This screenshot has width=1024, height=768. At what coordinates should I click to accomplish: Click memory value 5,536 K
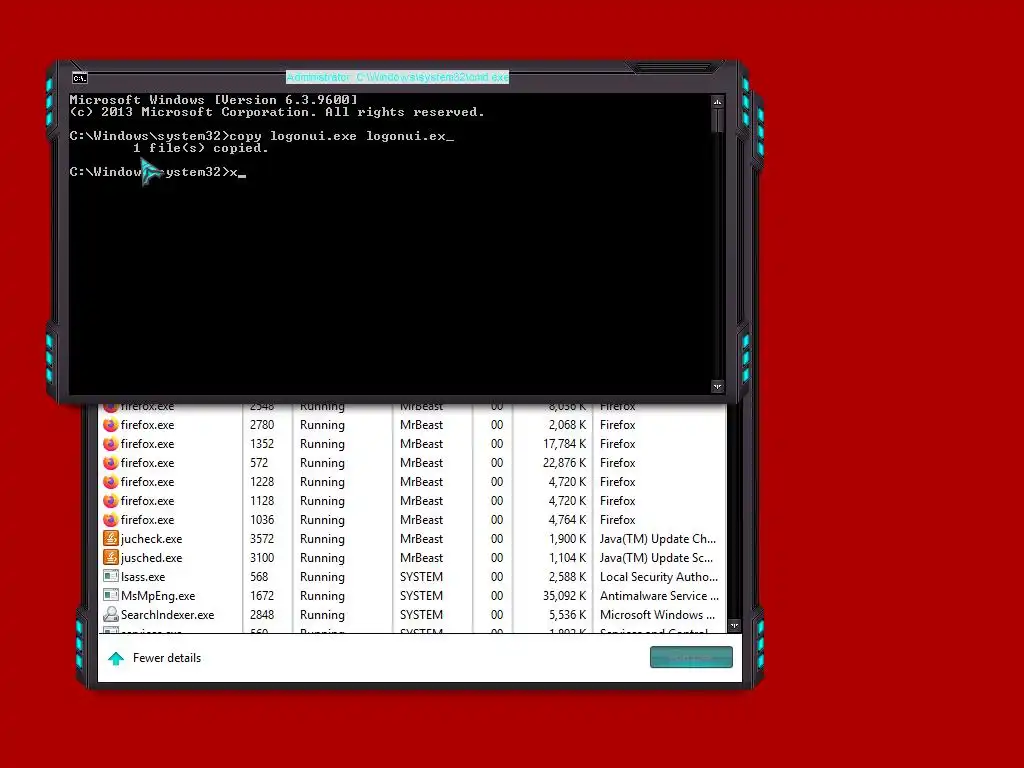567,615
